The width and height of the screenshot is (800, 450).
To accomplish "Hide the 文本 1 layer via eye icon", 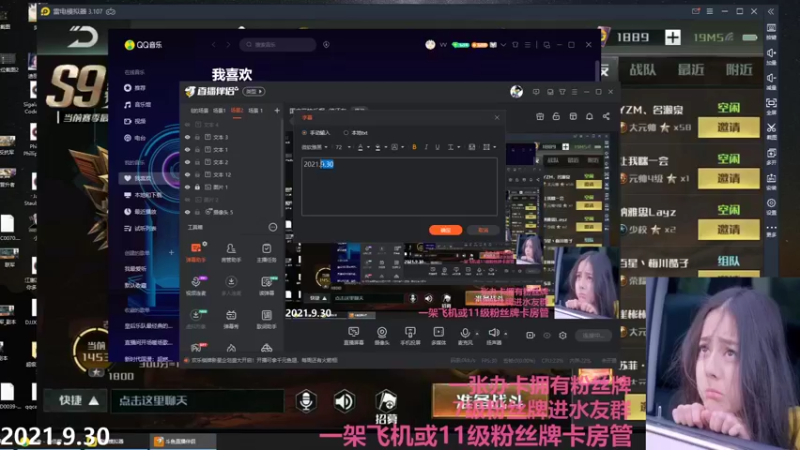I will tap(187, 149).
